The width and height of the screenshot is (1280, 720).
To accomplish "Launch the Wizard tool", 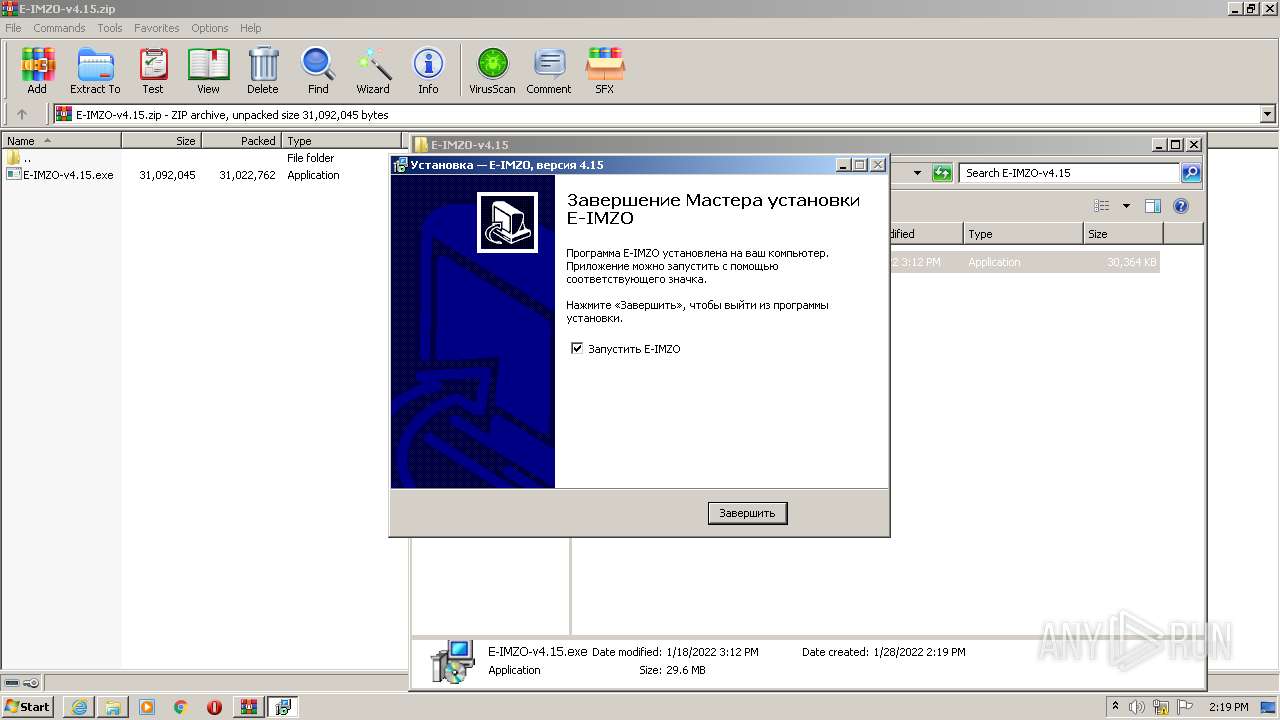I will pos(373,71).
